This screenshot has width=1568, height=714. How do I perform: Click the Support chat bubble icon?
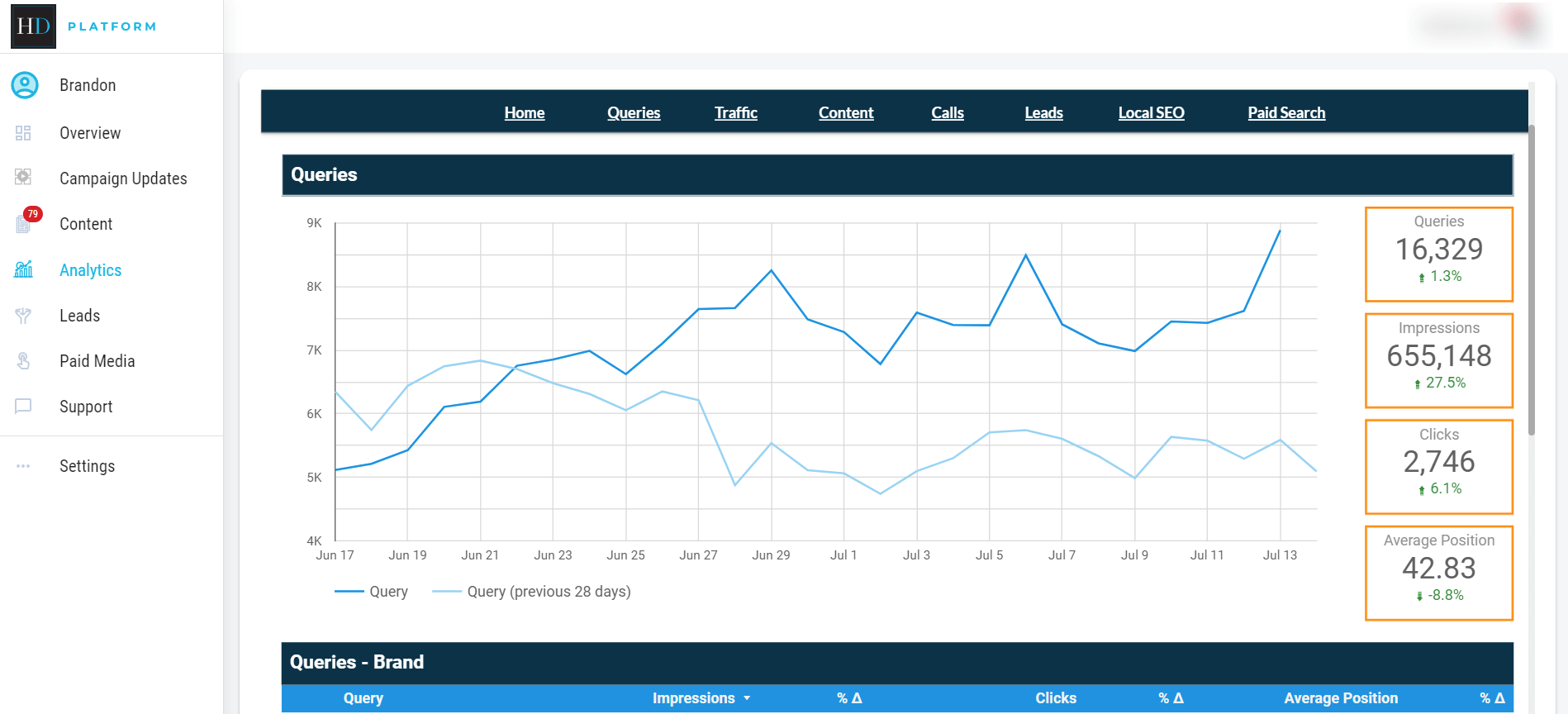(x=23, y=406)
